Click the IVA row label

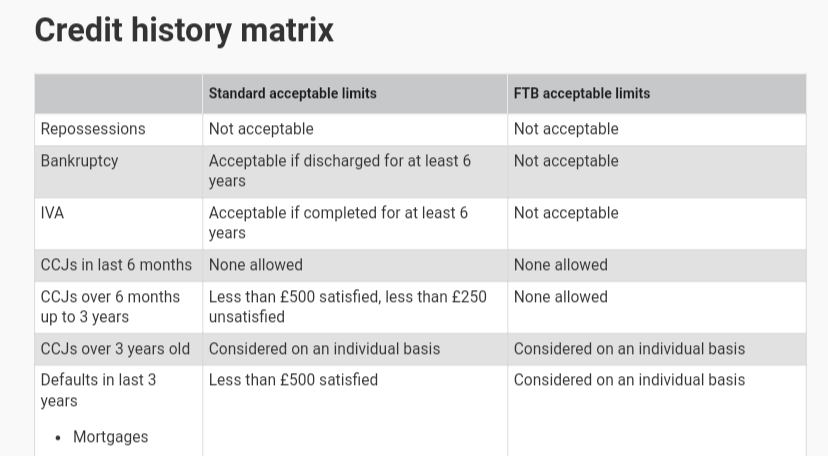(x=52, y=213)
